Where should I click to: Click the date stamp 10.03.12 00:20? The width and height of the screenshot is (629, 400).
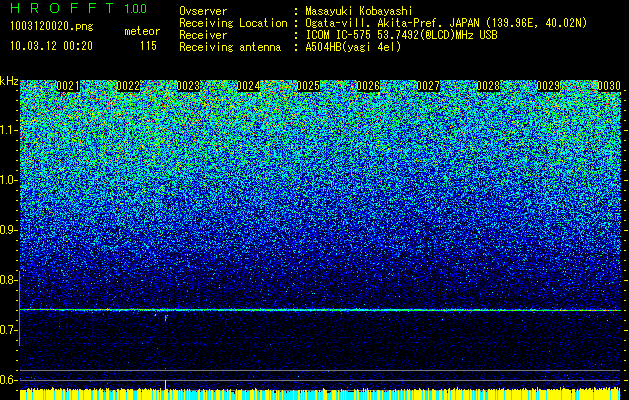pyautogui.click(x=51, y=46)
